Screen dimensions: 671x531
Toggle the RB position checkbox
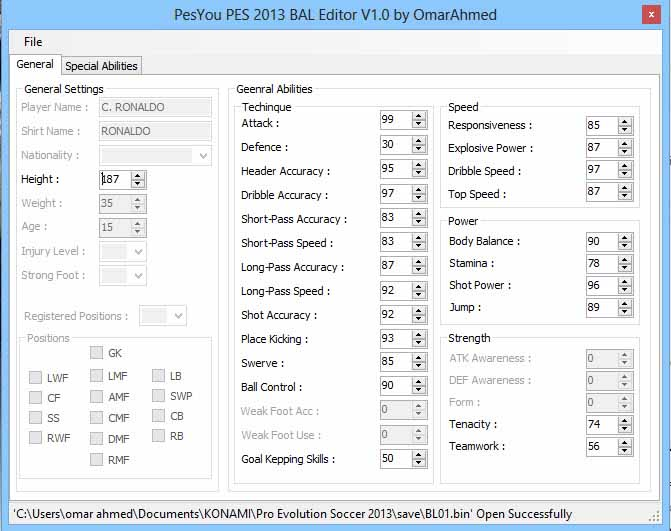158,436
